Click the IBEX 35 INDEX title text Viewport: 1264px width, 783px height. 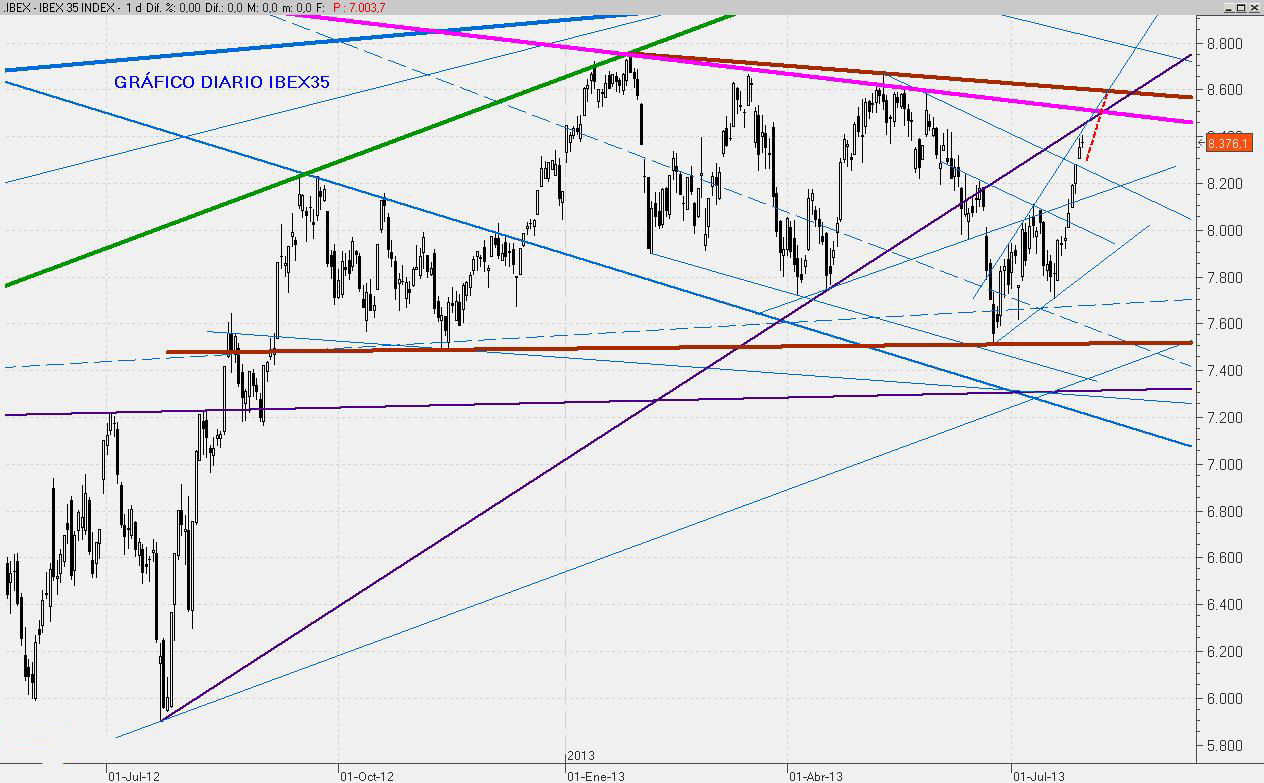tap(76, 7)
